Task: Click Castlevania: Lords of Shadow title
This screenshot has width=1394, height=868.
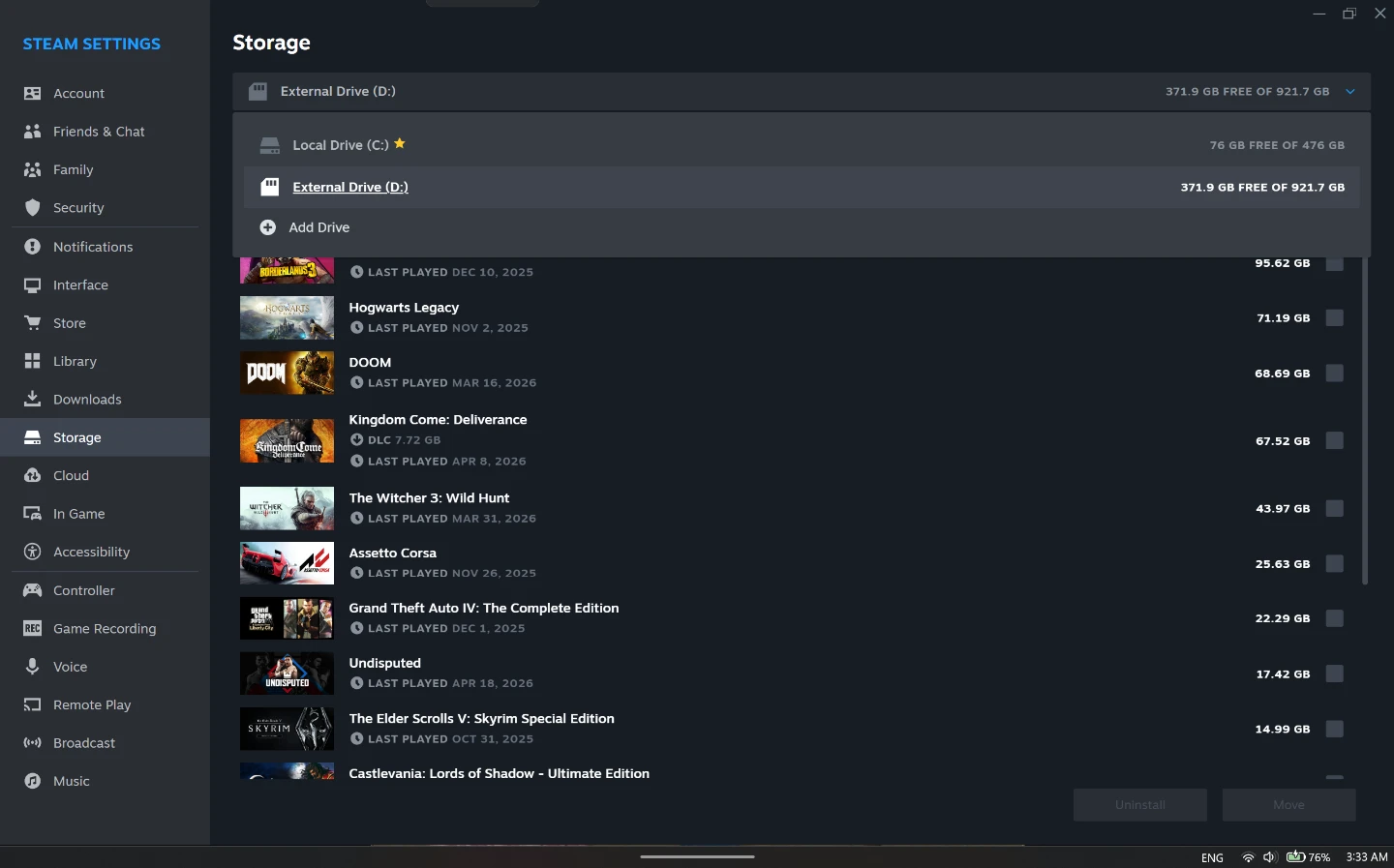Action: 500,774
